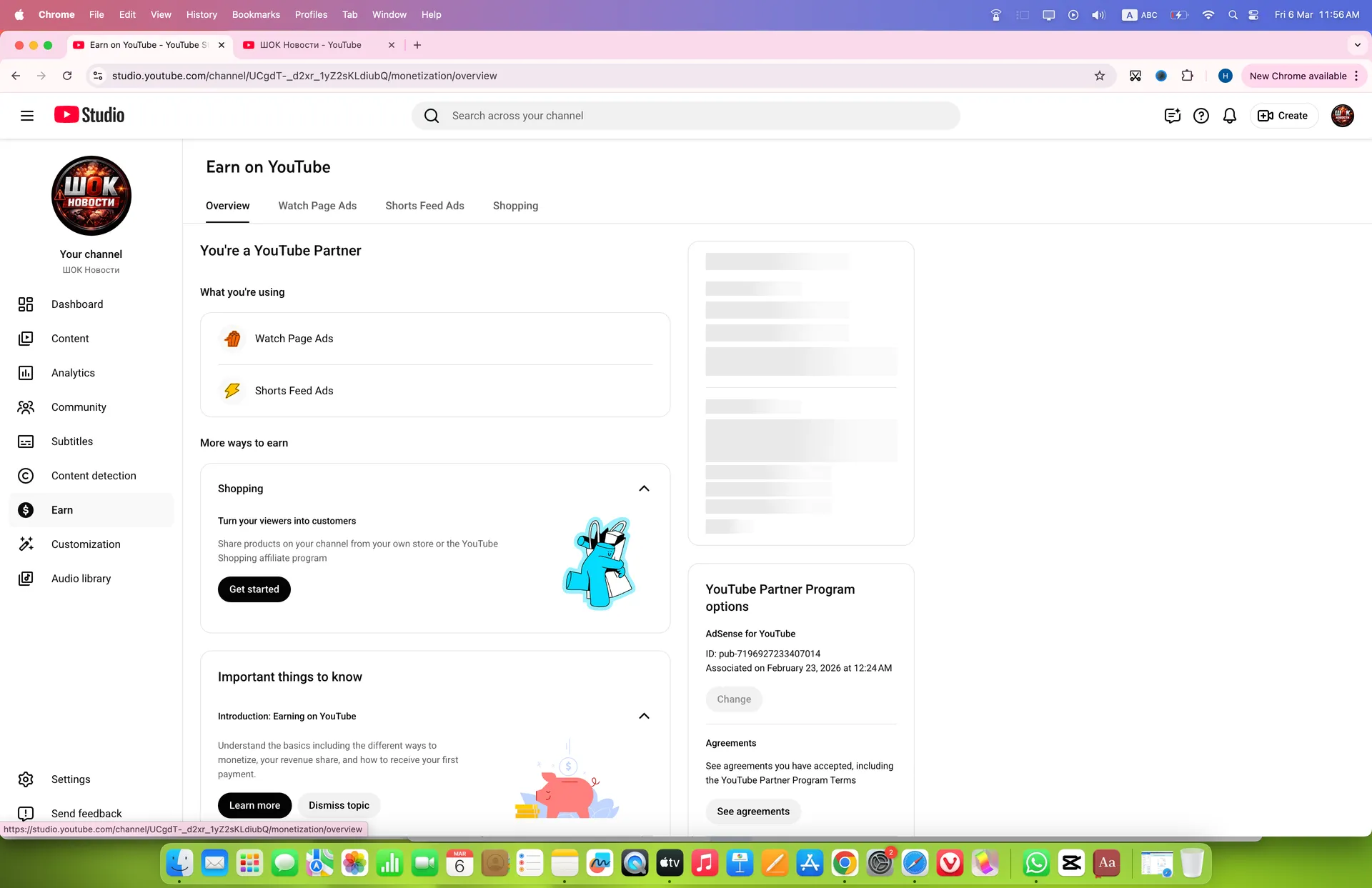Dismiss the earning introduction topic
This screenshot has width=1372, height=888.
coord(339,805)
